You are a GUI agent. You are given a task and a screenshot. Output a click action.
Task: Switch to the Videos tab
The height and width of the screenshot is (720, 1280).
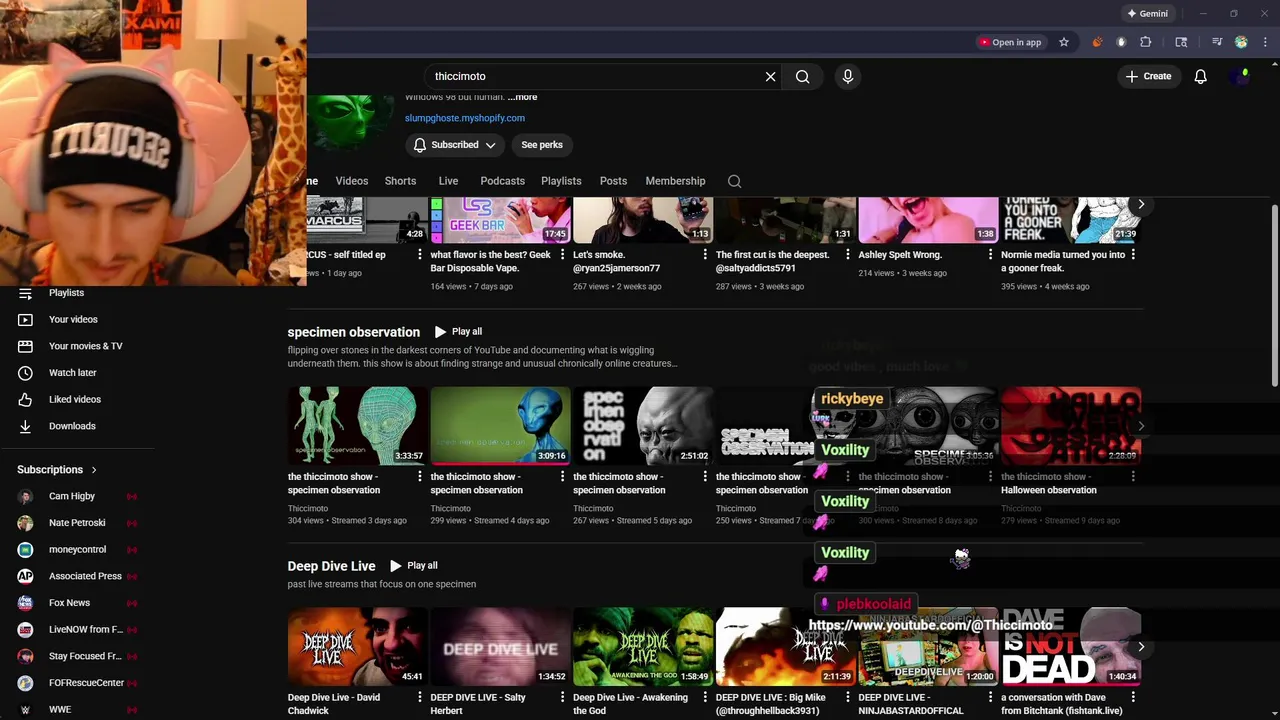351,181
